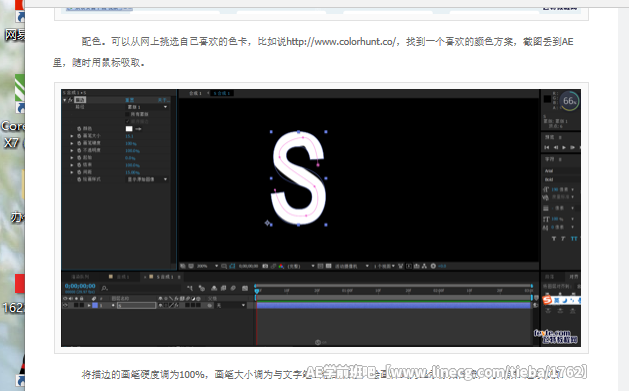This screenshot has height=391, width=629.
Task: Pick the eyedropper next to the color swatch
Action: pyautogui.click(x=138, y=129)
